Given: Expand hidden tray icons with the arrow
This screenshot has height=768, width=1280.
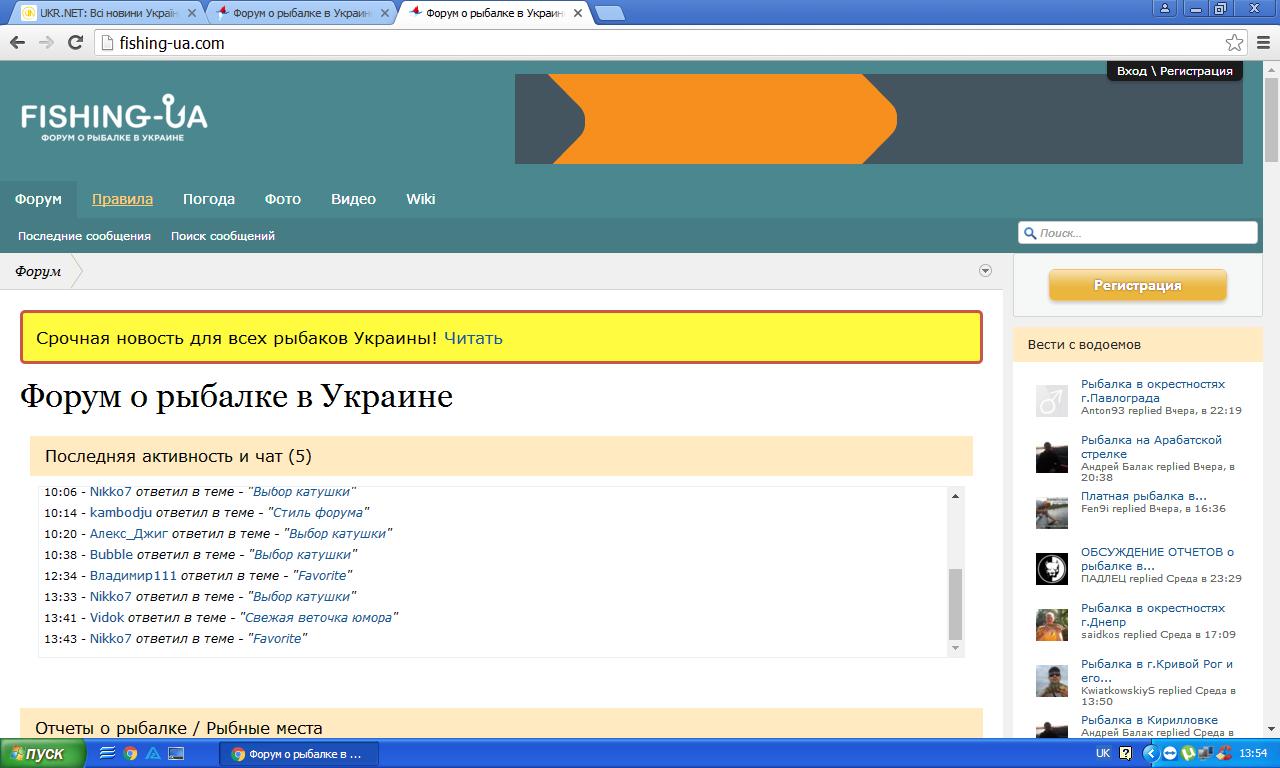Looking at the screenshot, I should click(x=1150, y=754).
